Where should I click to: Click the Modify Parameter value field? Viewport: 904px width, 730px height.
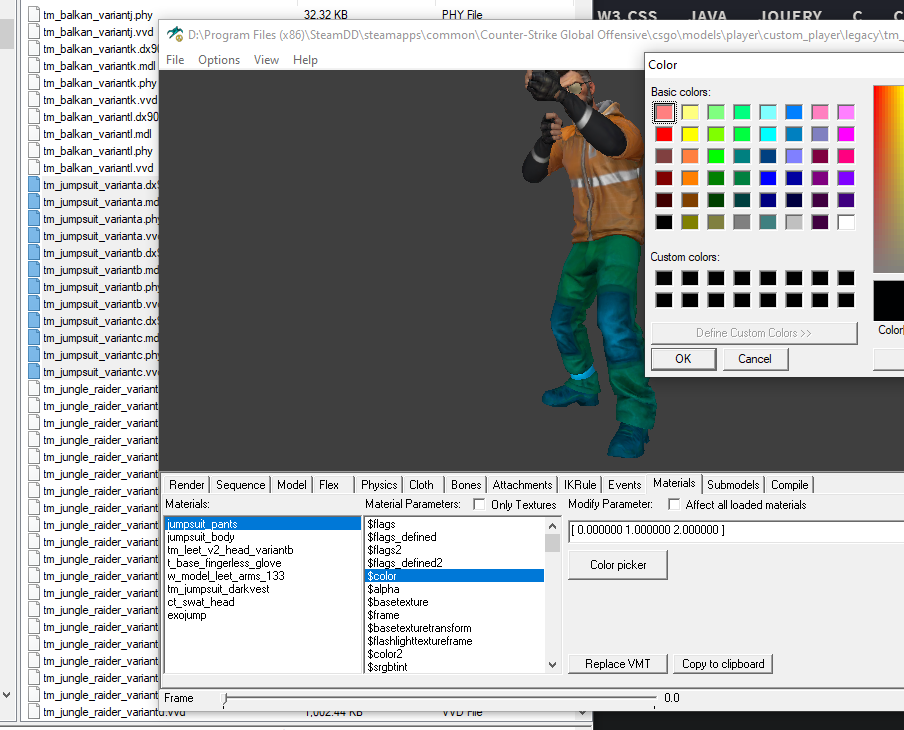coord(736,530)
